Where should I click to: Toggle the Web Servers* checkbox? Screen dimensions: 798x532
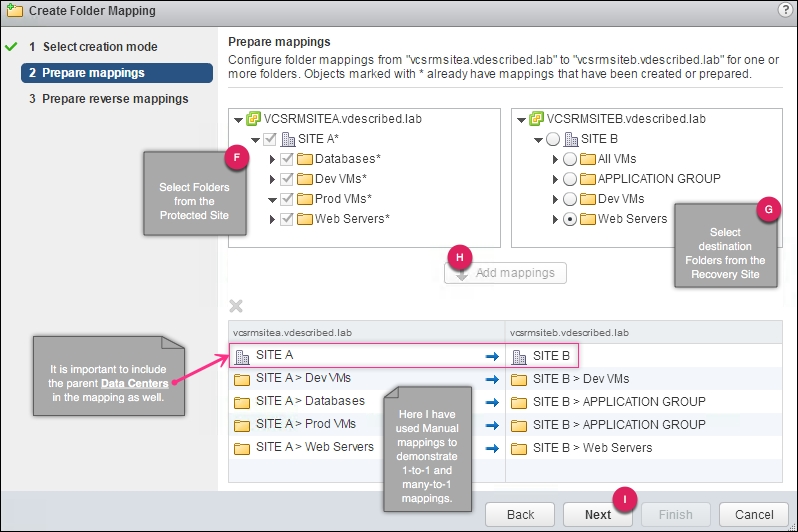click(287, 219)
